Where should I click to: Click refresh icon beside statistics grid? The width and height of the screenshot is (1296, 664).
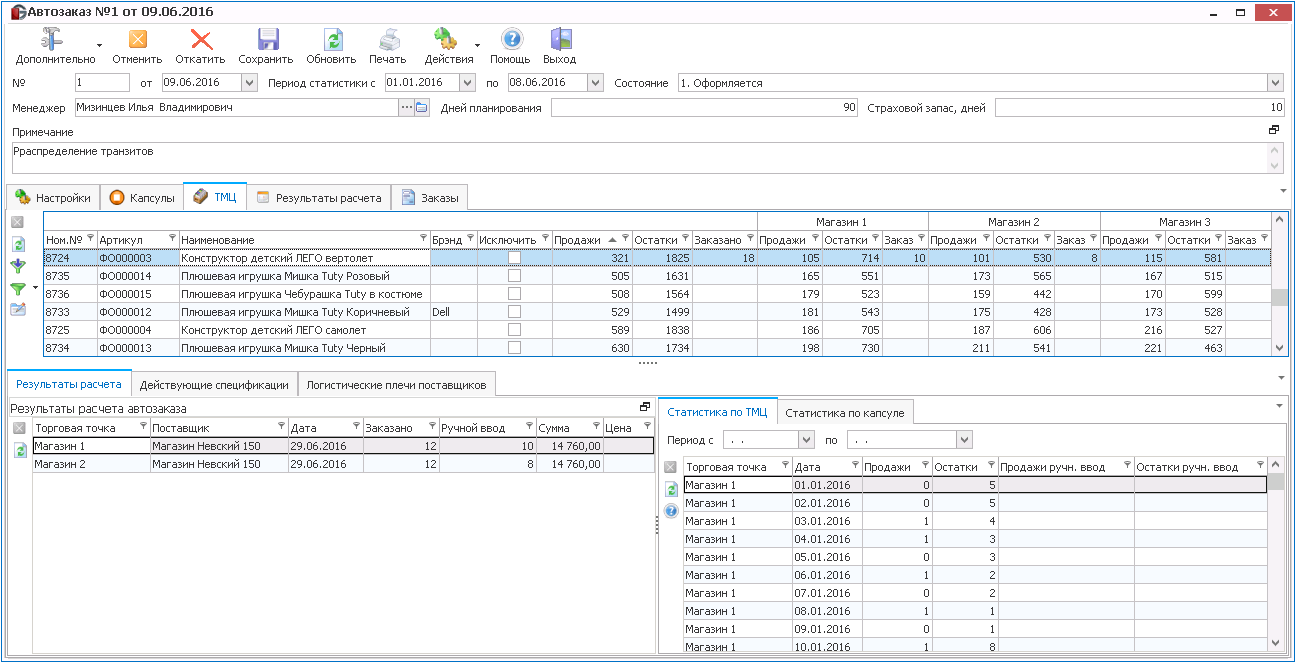671,489
